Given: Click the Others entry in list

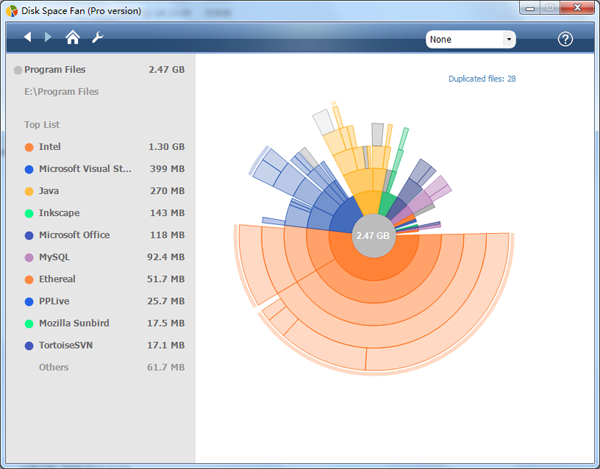Looking at the screenshot, I should (54, 367).
